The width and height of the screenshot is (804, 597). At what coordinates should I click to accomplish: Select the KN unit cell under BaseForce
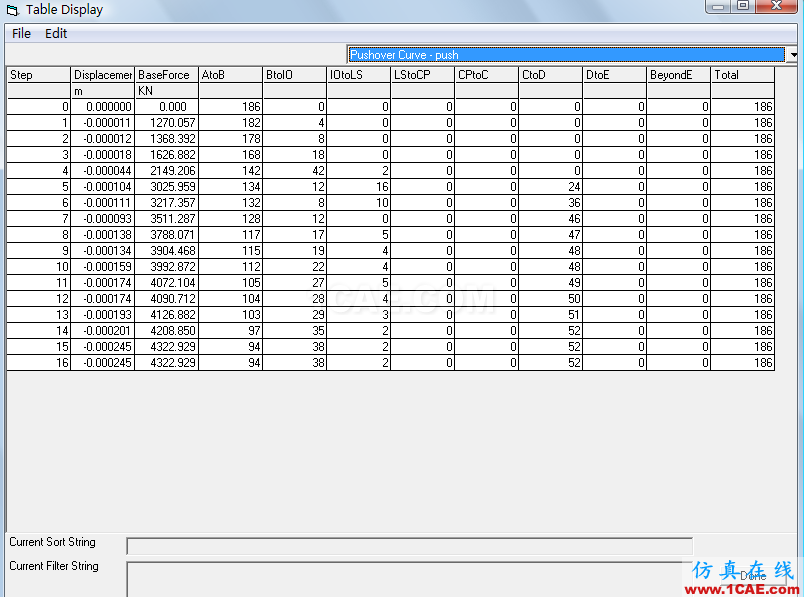point(167,91)
